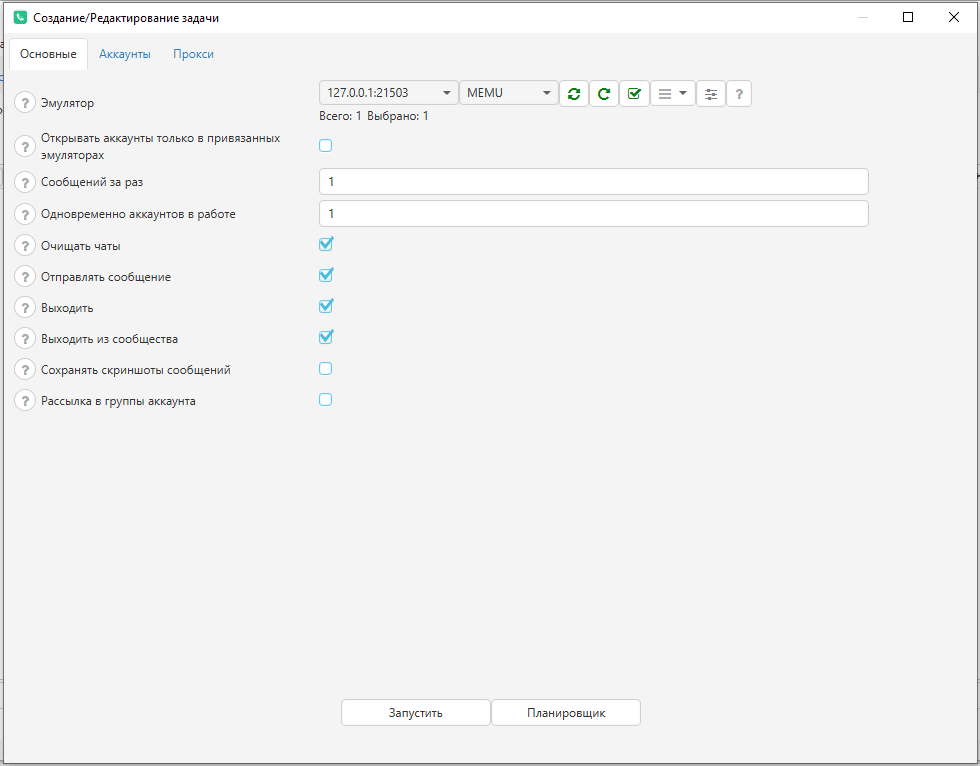Screen dimensions: 980x766
Task: Uncheck the Выходить checkbox
Action: coord(326,306)
